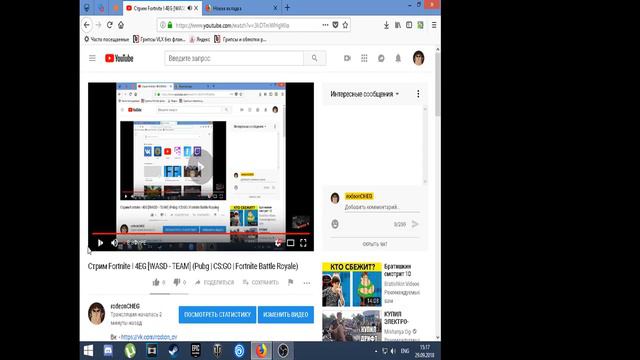The height and width of the screenshot is (360, 640).
Task: Open the «Грипсы и обмотки» bookmark
Action: pyautogui.click(x=240, y=39)
